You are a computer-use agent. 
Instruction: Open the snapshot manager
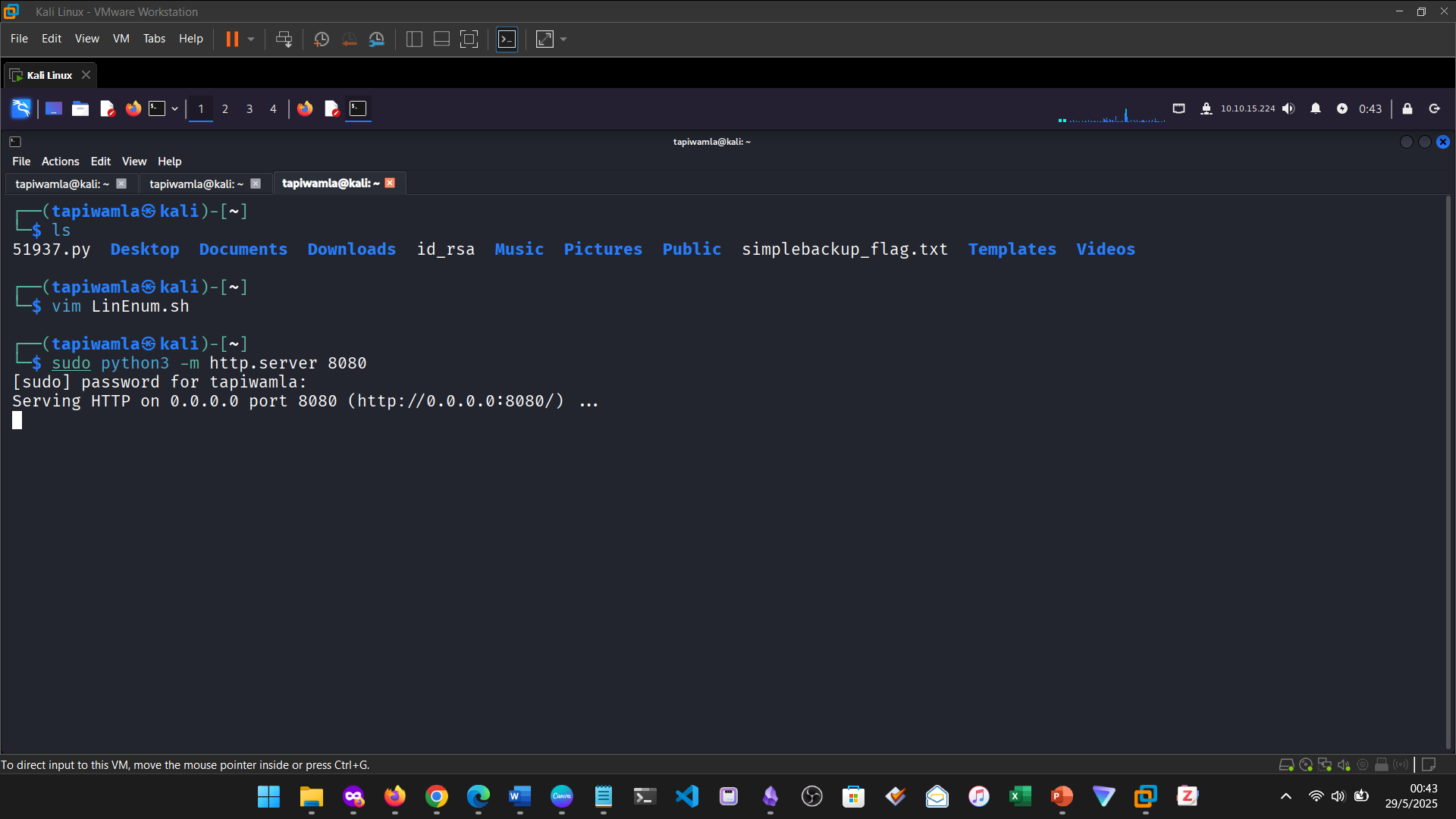(x=377, y=39)
